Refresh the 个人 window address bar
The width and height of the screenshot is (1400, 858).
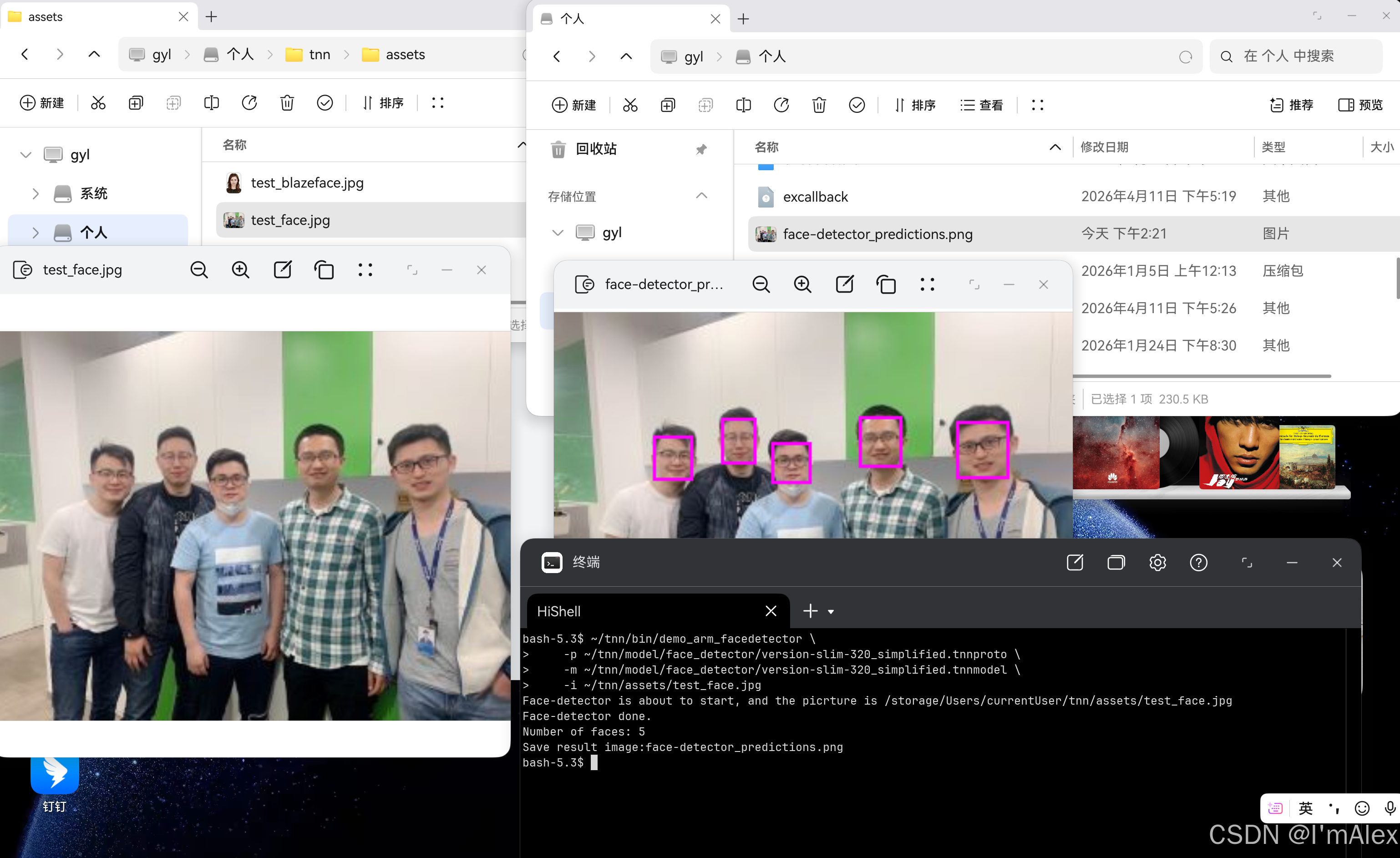[x=1185, y=57]
